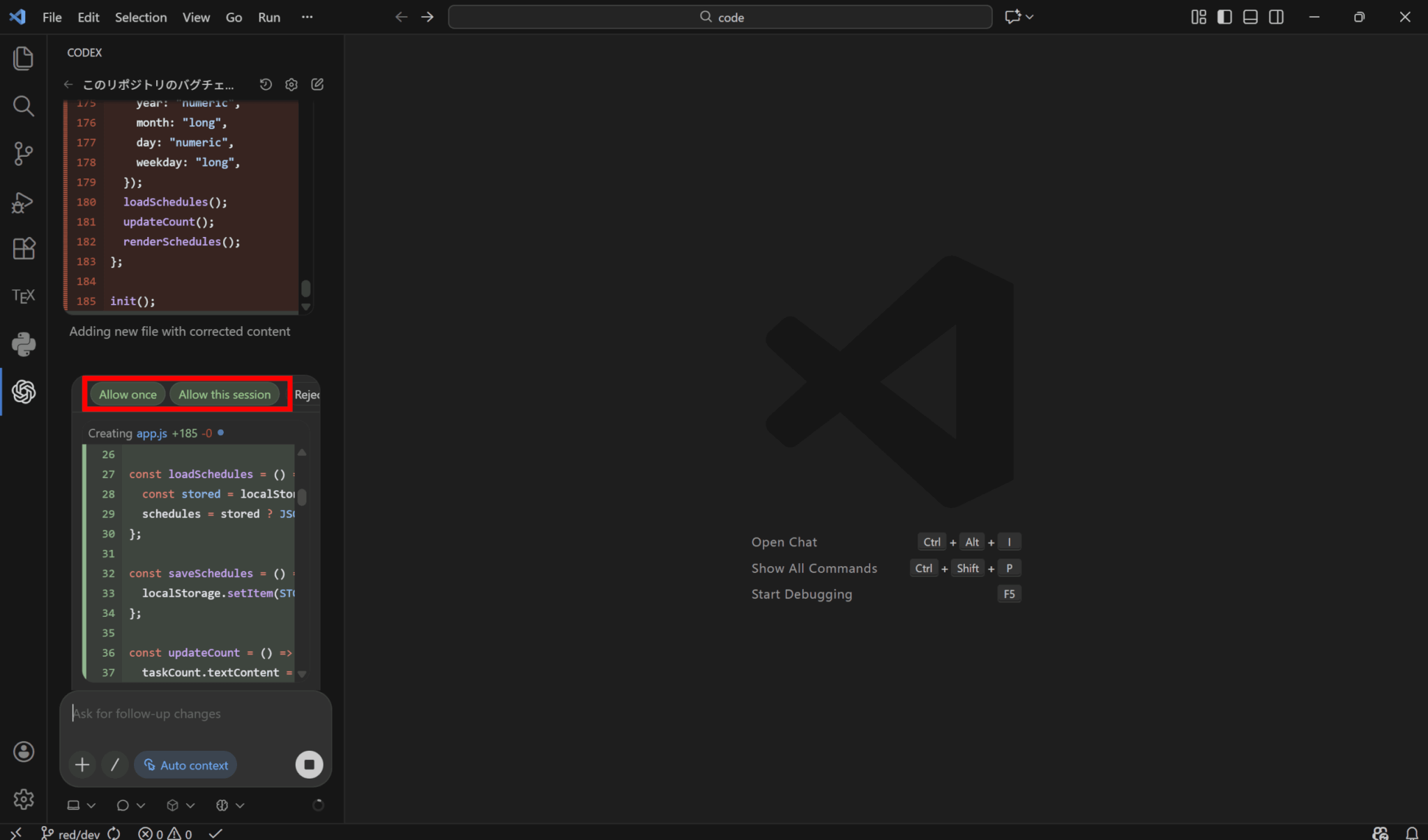Toggle the bottom panel layout button

[x=1250, y=17]
